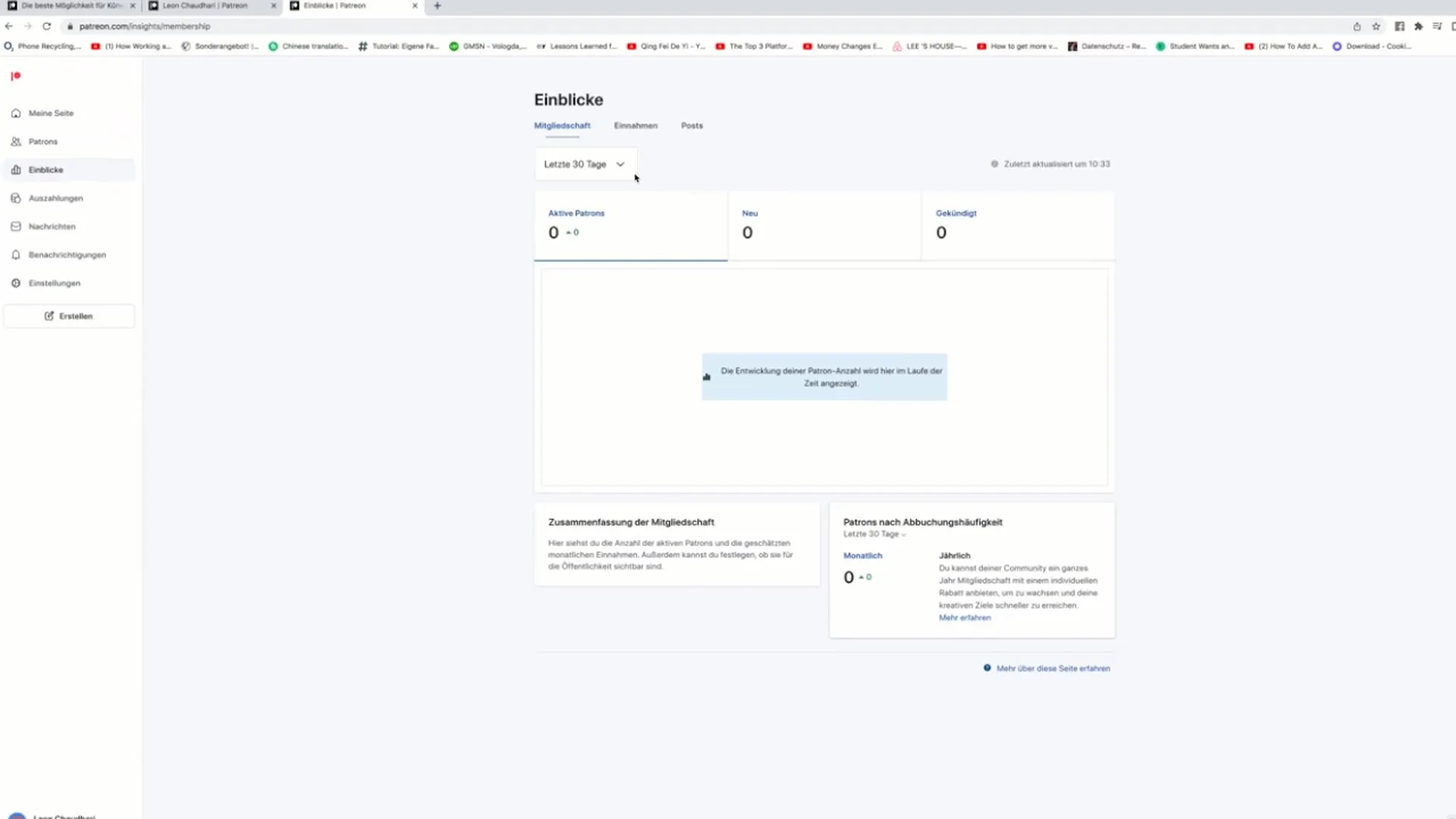
Task: Click the status dot beside Zuletzt aktualisiert
Action: point(994,164)
